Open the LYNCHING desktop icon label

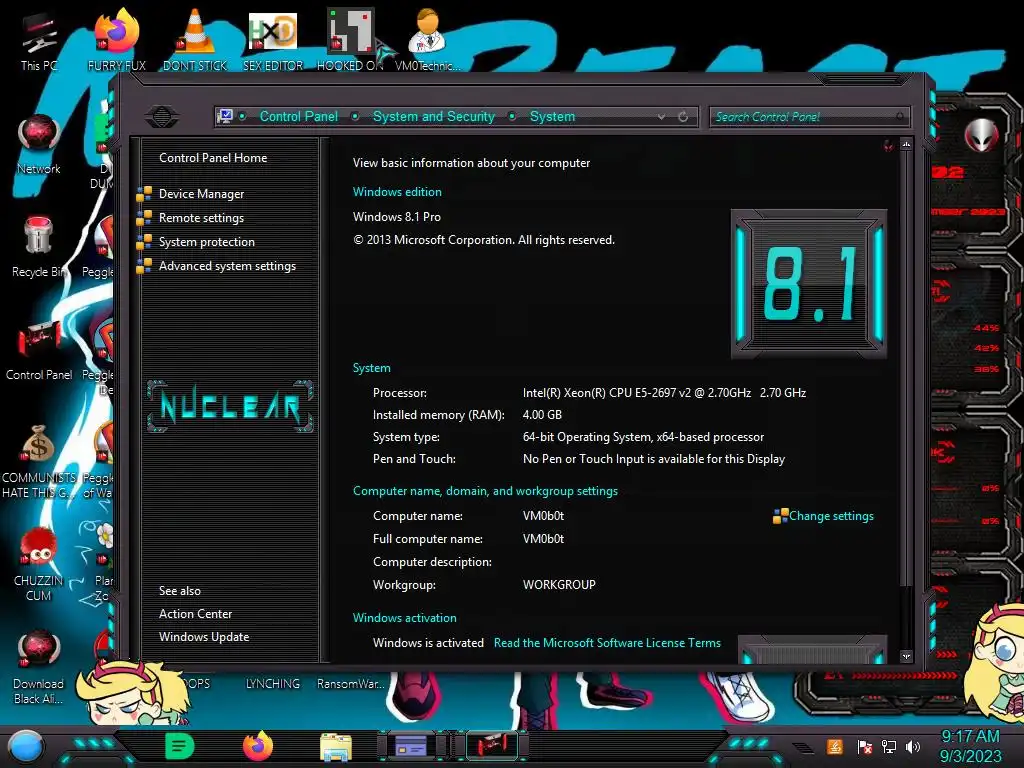point(273,684)
